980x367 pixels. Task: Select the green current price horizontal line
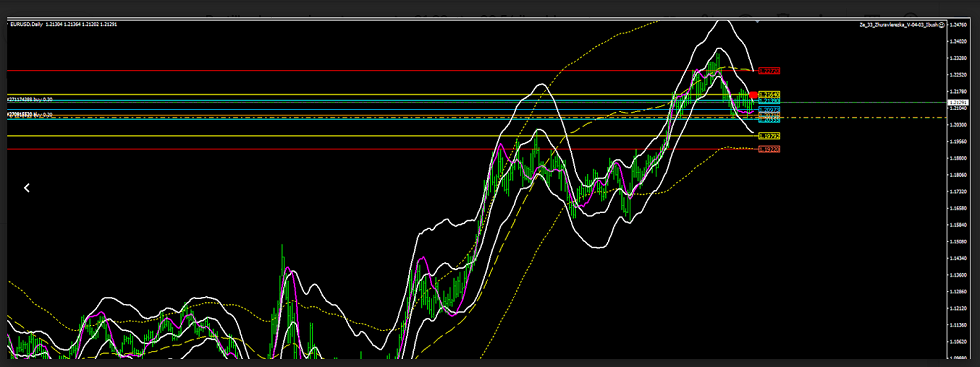click(862, 102)
